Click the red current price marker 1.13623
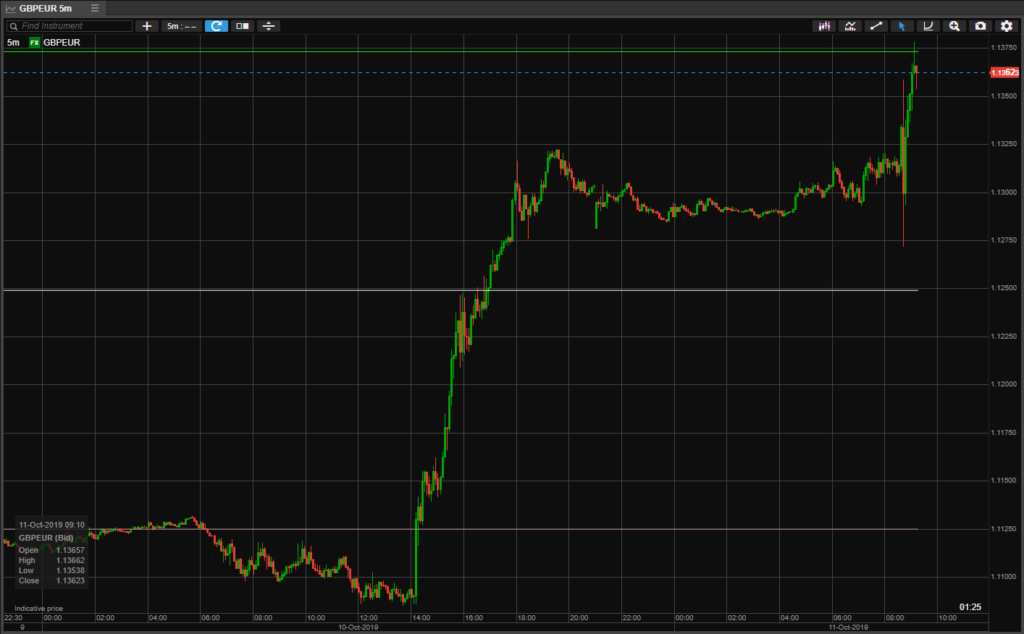 [x=1003, y=72]
